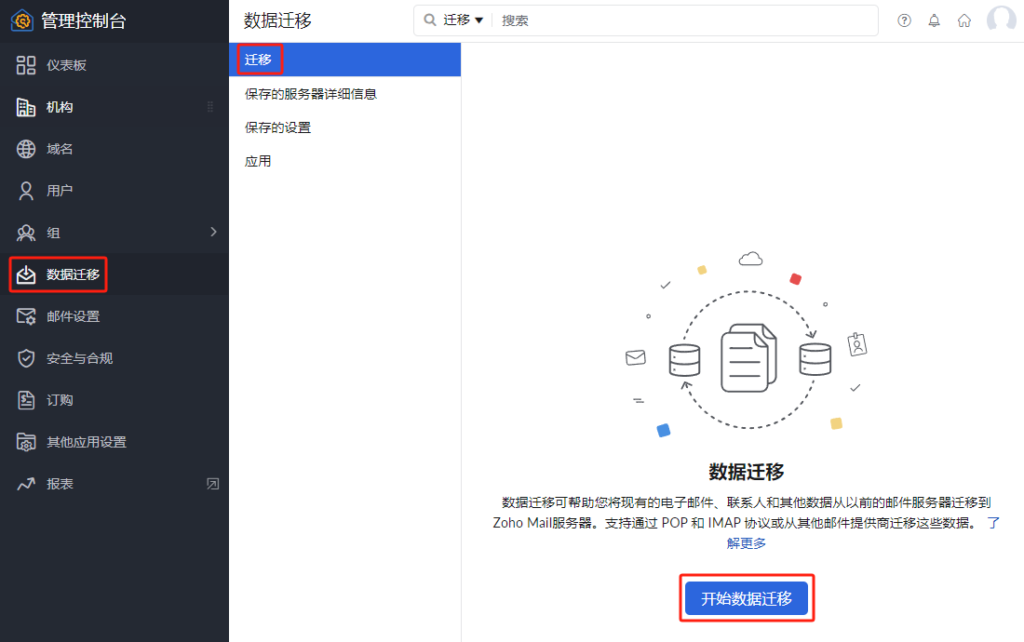The image size is (1024, 642).
Task: Click the 了解更多 link
Action: click(x=746, y=543)
